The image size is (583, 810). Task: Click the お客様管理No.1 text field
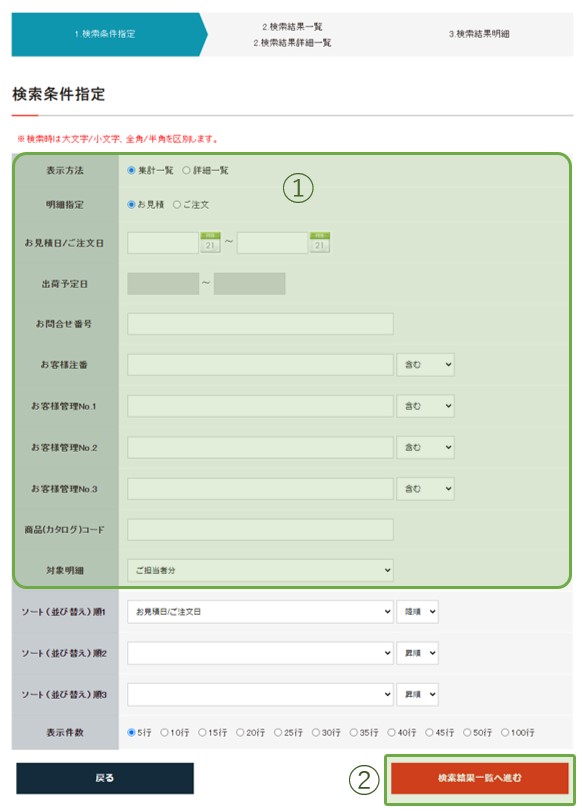(x=260, y=406)
